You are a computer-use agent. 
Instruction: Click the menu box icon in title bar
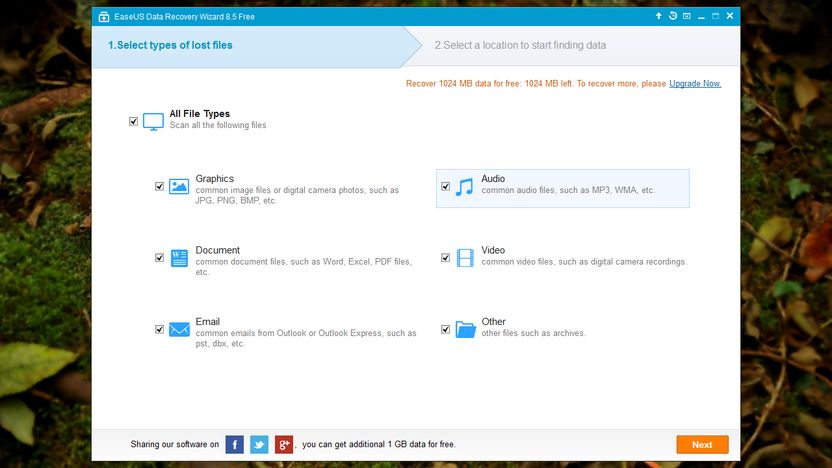(687, 16)
